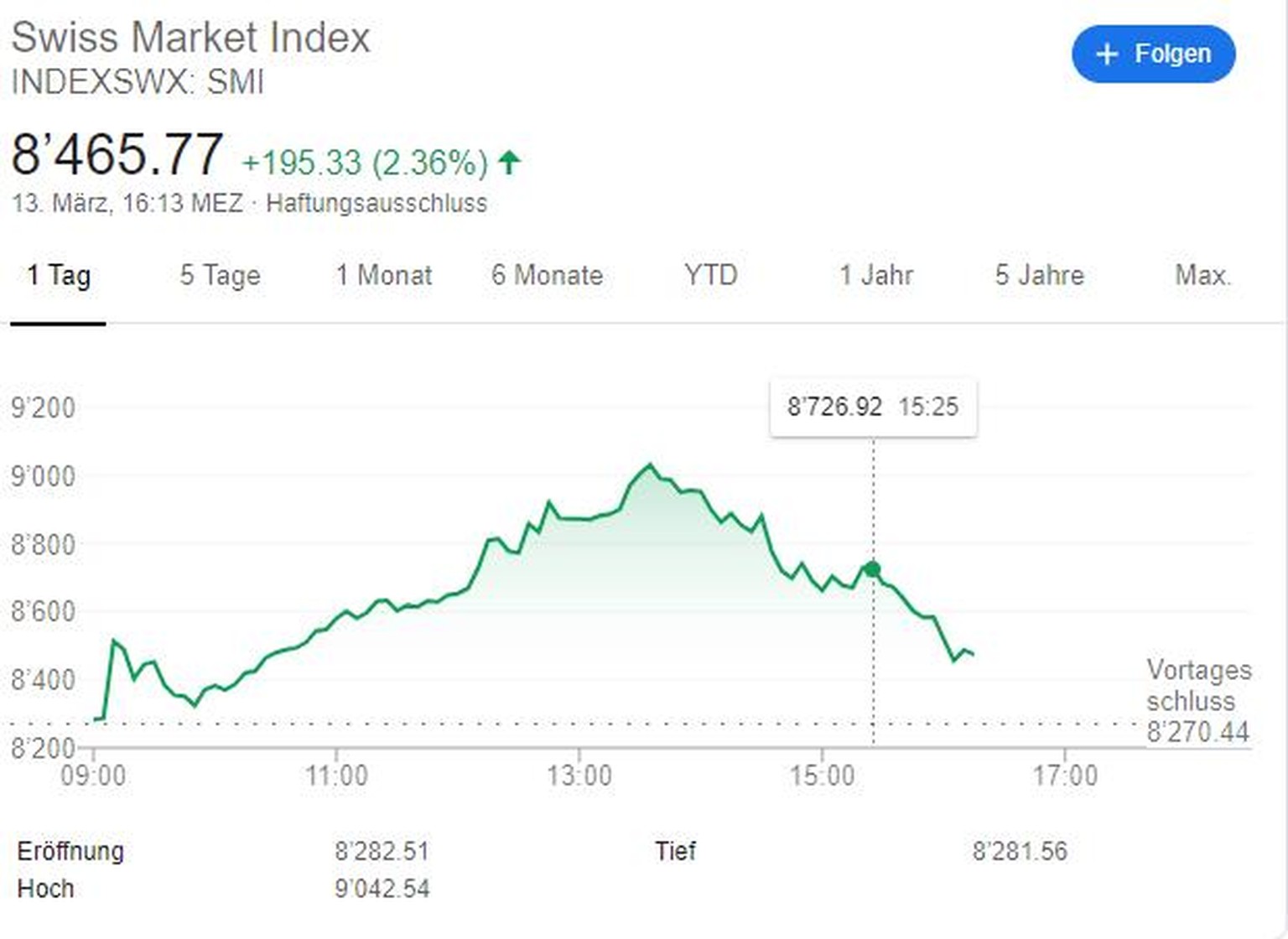Click the 8'726.92 15:25 tooltip box
This screenshot has height=939, width=1288.
[873, 407]
